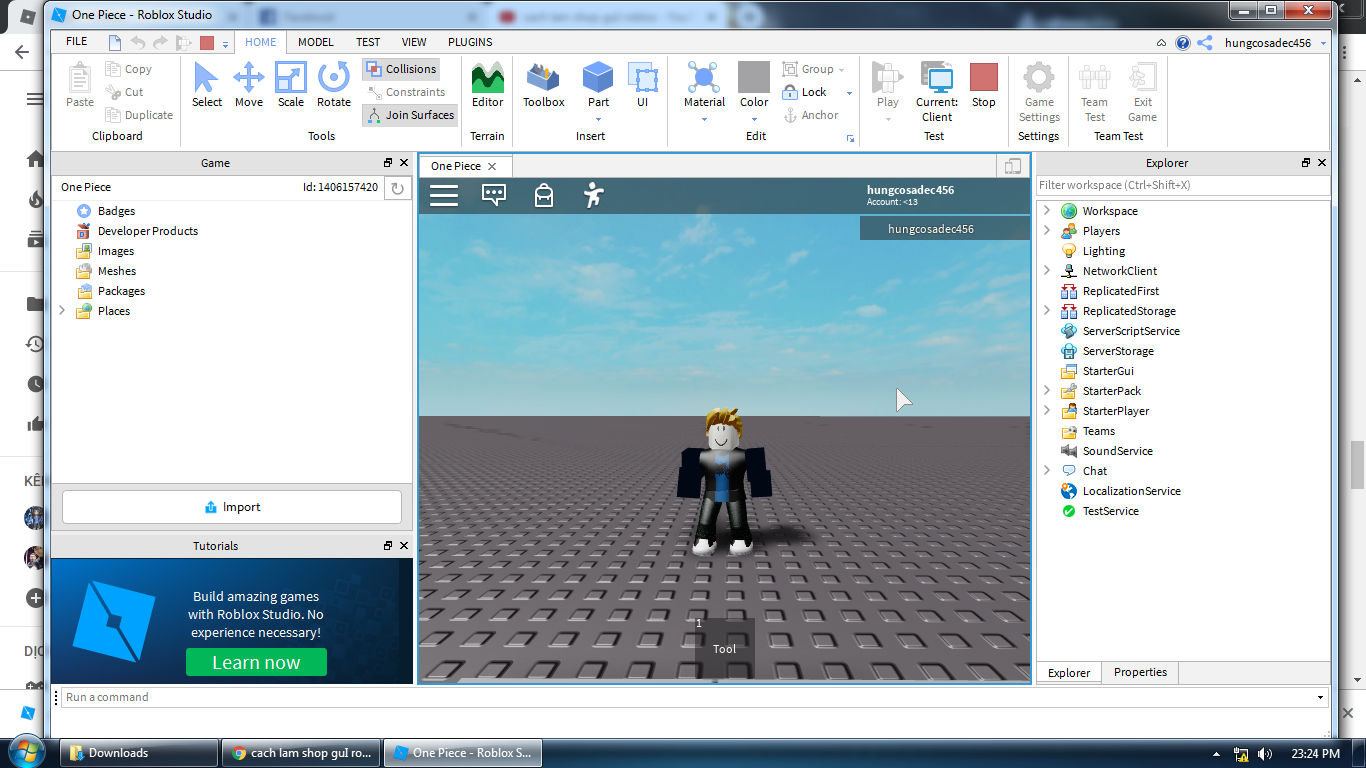1366x768 pixels.
Task: Click the volume icon in system tray
Action: tap(1265, 753)
